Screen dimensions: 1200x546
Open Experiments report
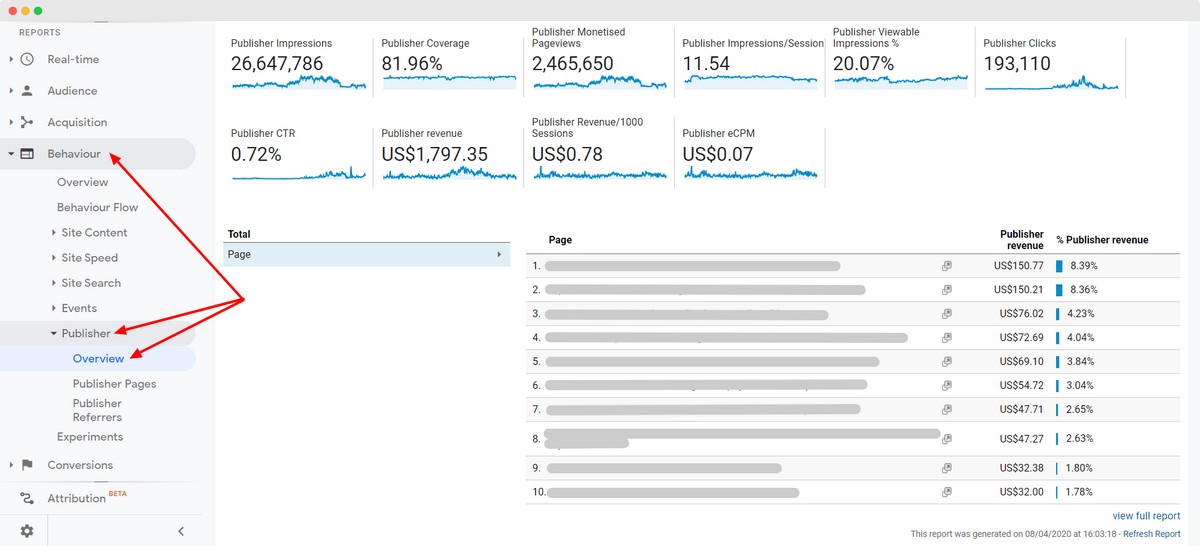tap(90, 437)
